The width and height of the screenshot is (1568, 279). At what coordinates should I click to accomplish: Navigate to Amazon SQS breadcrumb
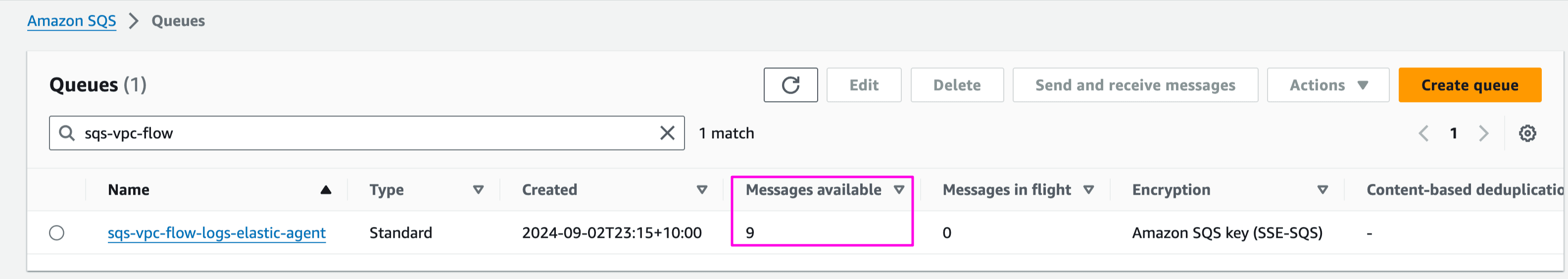(x=71, y=21)
